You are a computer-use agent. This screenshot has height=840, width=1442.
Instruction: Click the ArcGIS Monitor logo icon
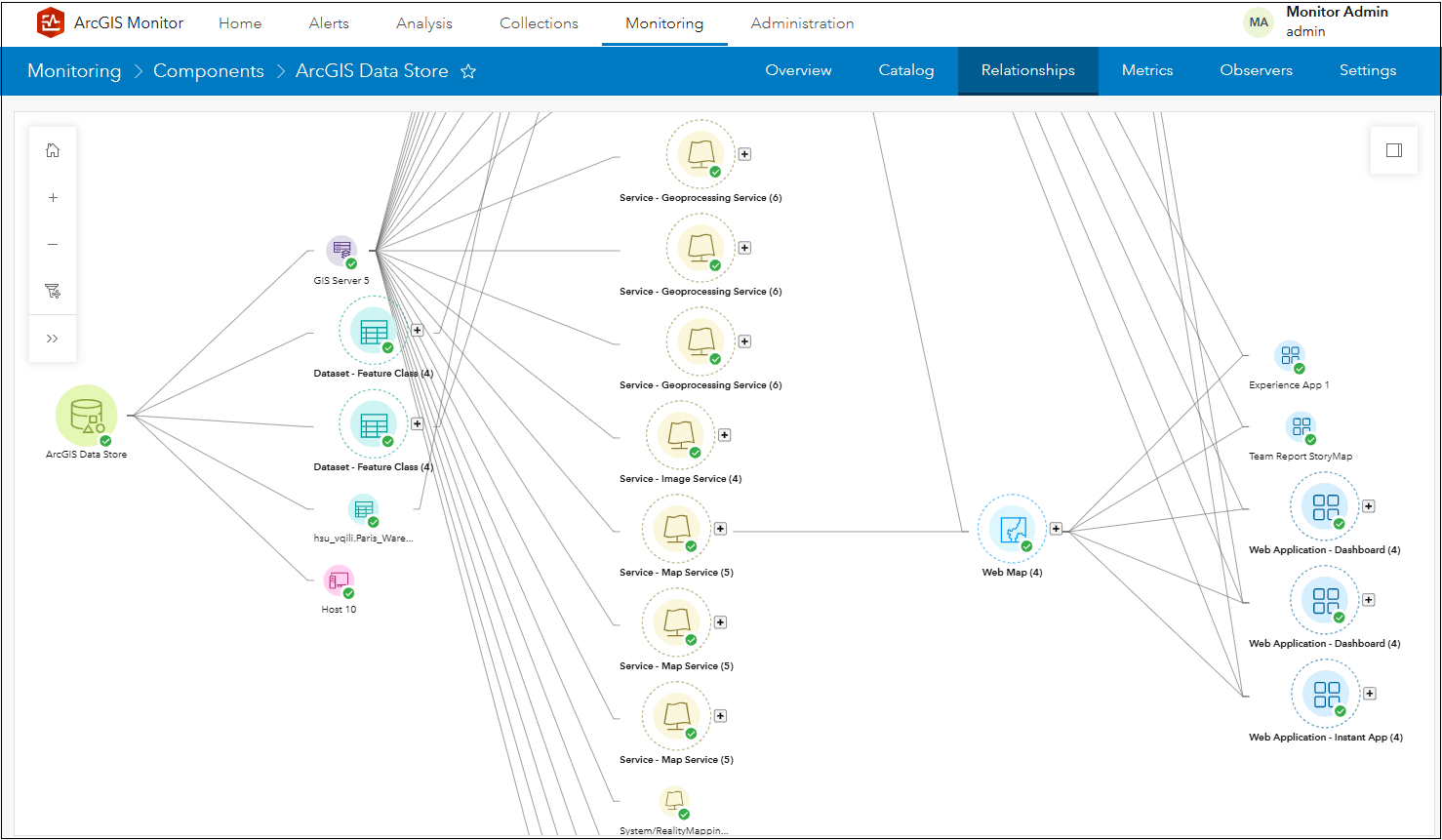[x=51, y=22]
